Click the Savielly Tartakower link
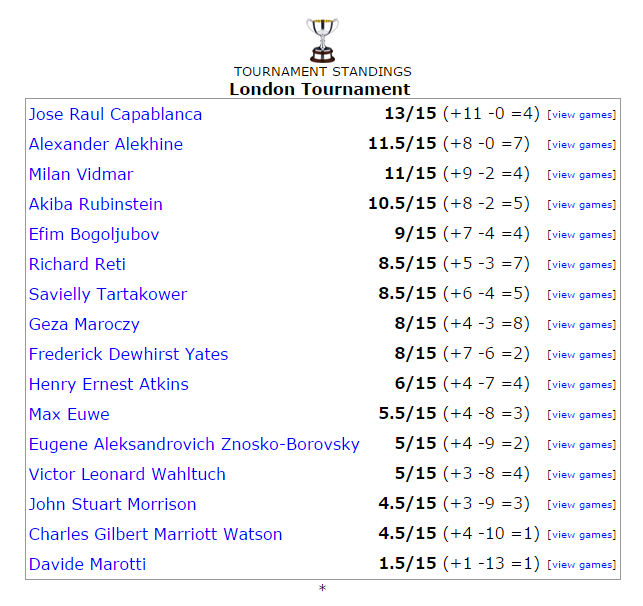643x606 pixels. (108, 294)
